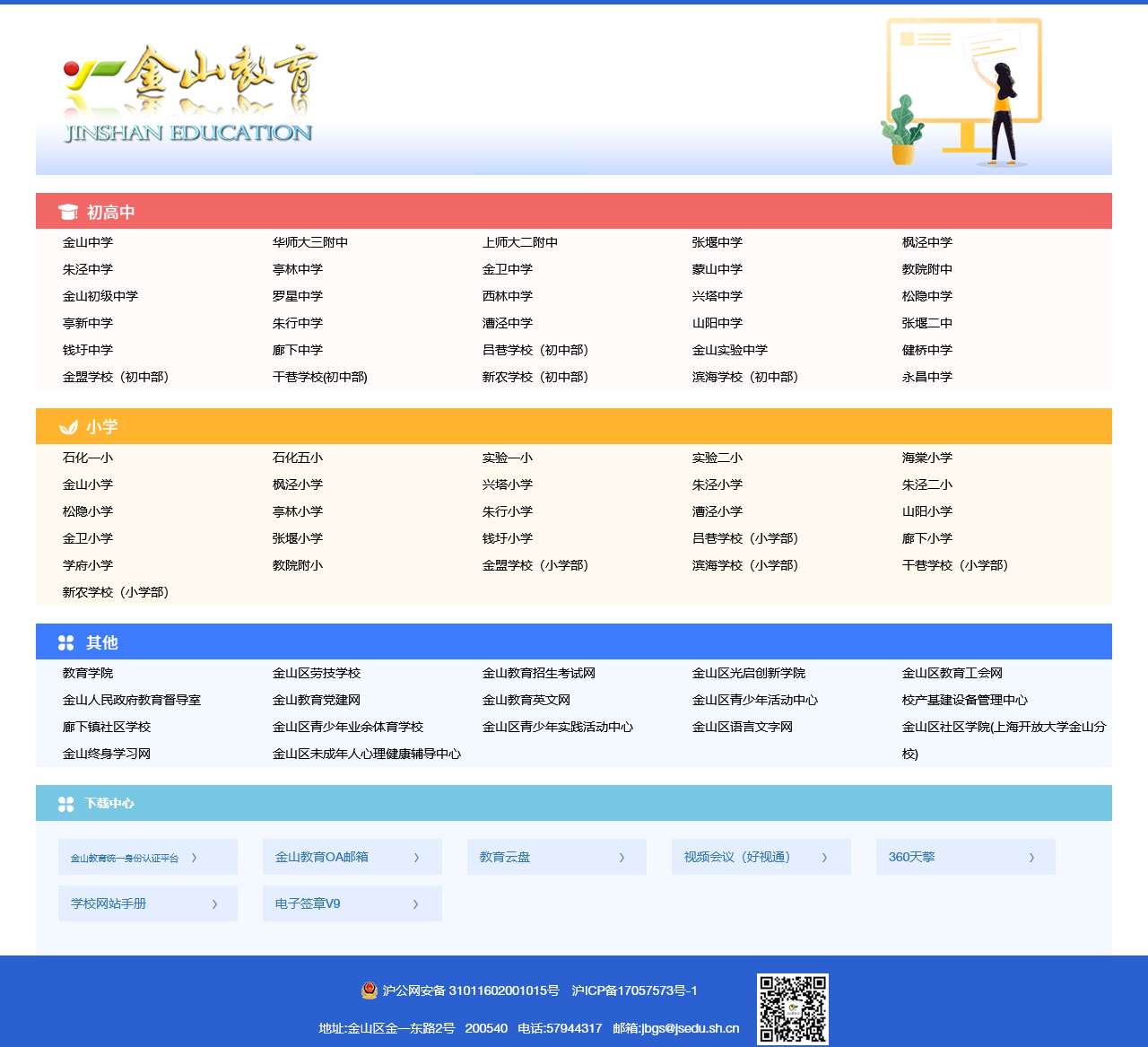This screenshot has height=1047, width=1148.
Task: Open 视频会议（好视通） button
Action: tap(761, 857)
